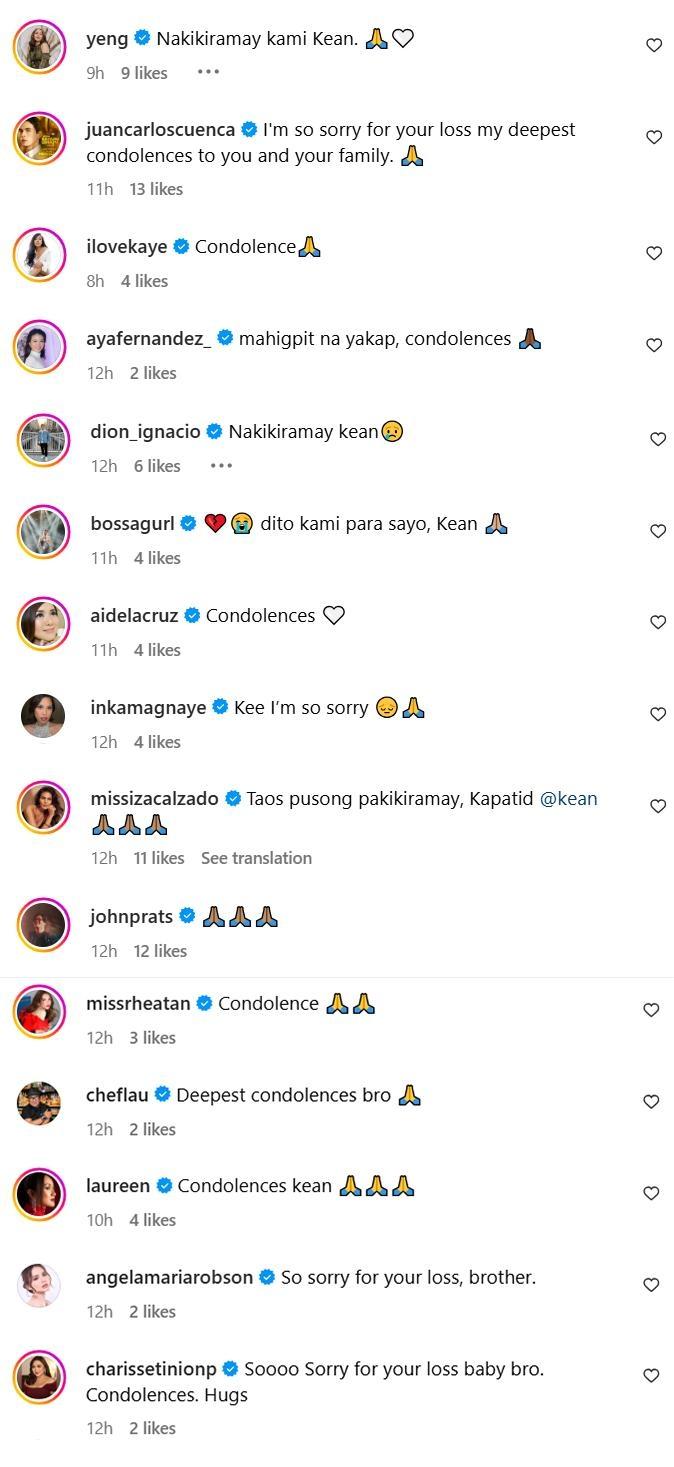Like missizacalzado's comment
Viewport: 674px width, 1467px height.
pyautogui.click(x=658, y=806)
